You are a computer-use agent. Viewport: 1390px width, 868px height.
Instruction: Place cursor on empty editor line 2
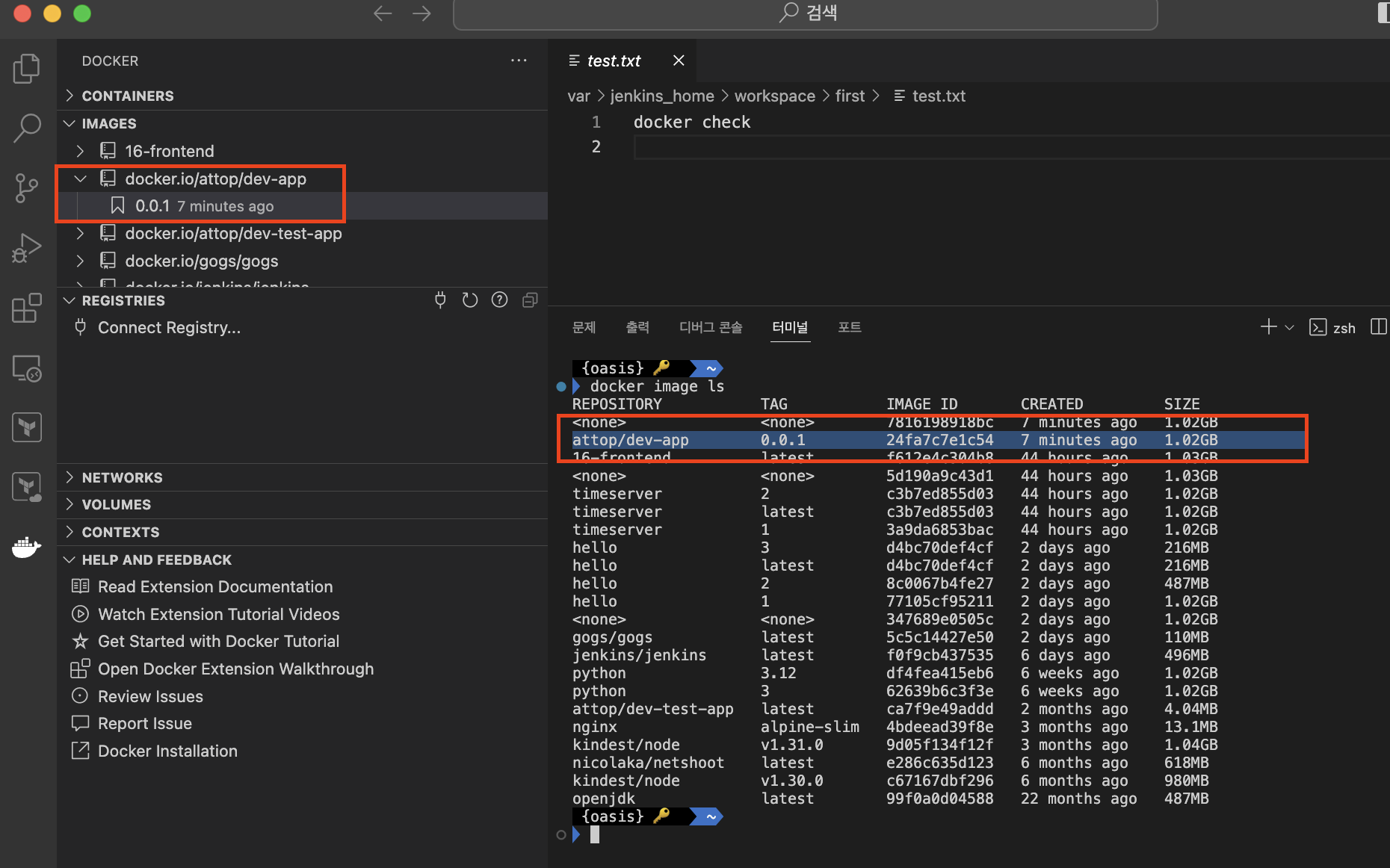(x=1012, y=146)
